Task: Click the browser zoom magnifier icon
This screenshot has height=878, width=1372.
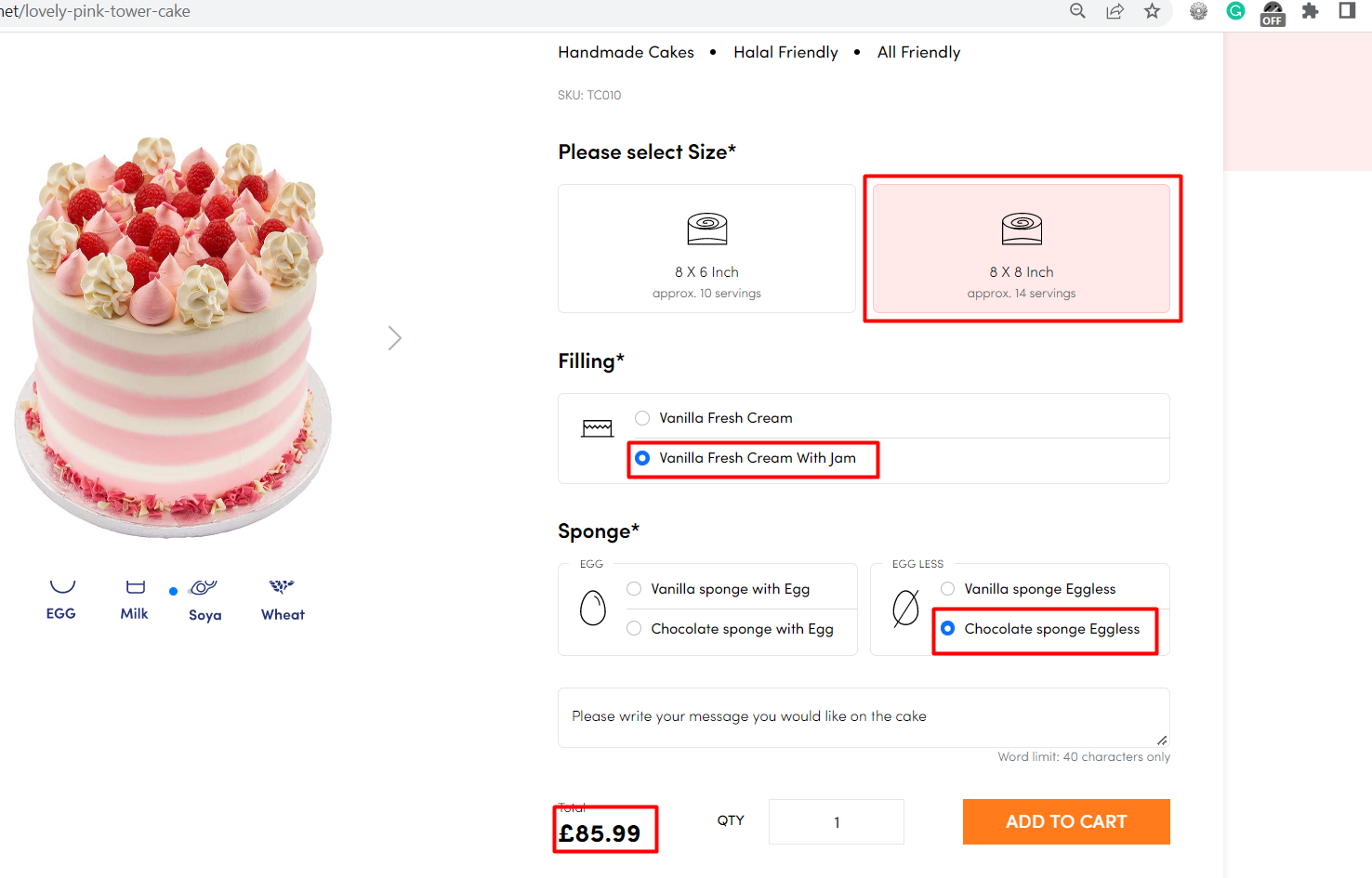Action: pos(1077,11)
